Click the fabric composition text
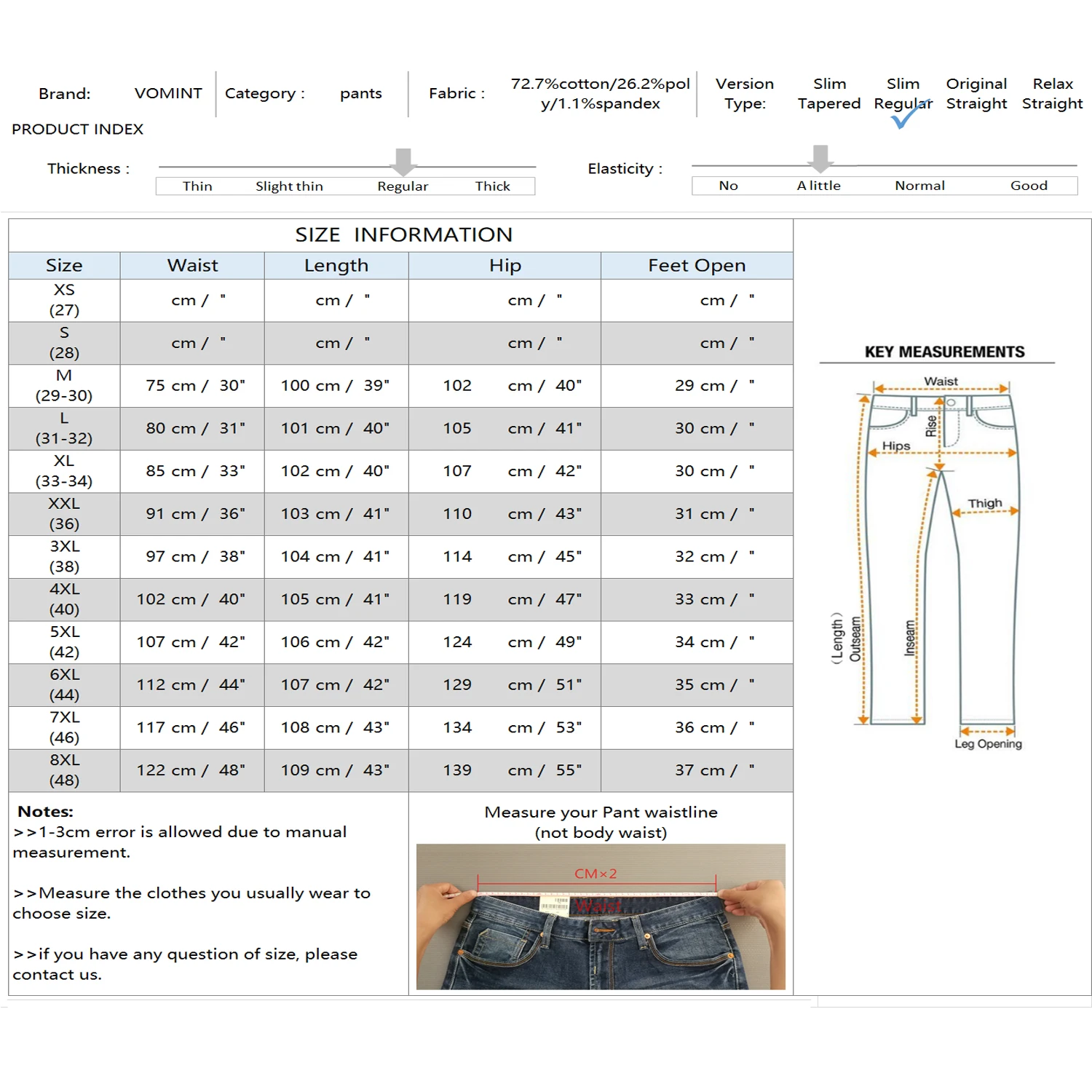This screenshot has height=1092, width=1092. (600, 93)
